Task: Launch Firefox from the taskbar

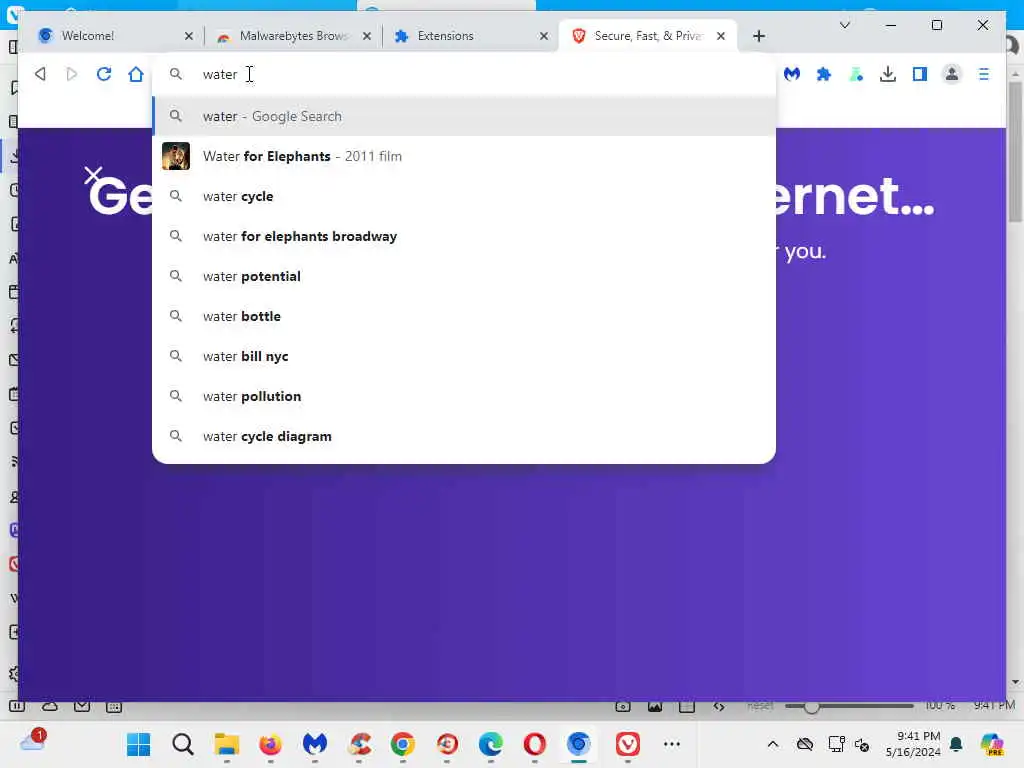Action: pyautogui.click(x=270, y=744)
